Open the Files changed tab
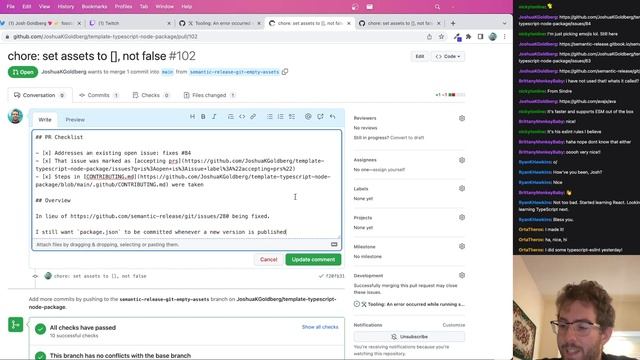The width and height of the screenshot is (640, 360). pyautogui.click(x=209, y=95)
